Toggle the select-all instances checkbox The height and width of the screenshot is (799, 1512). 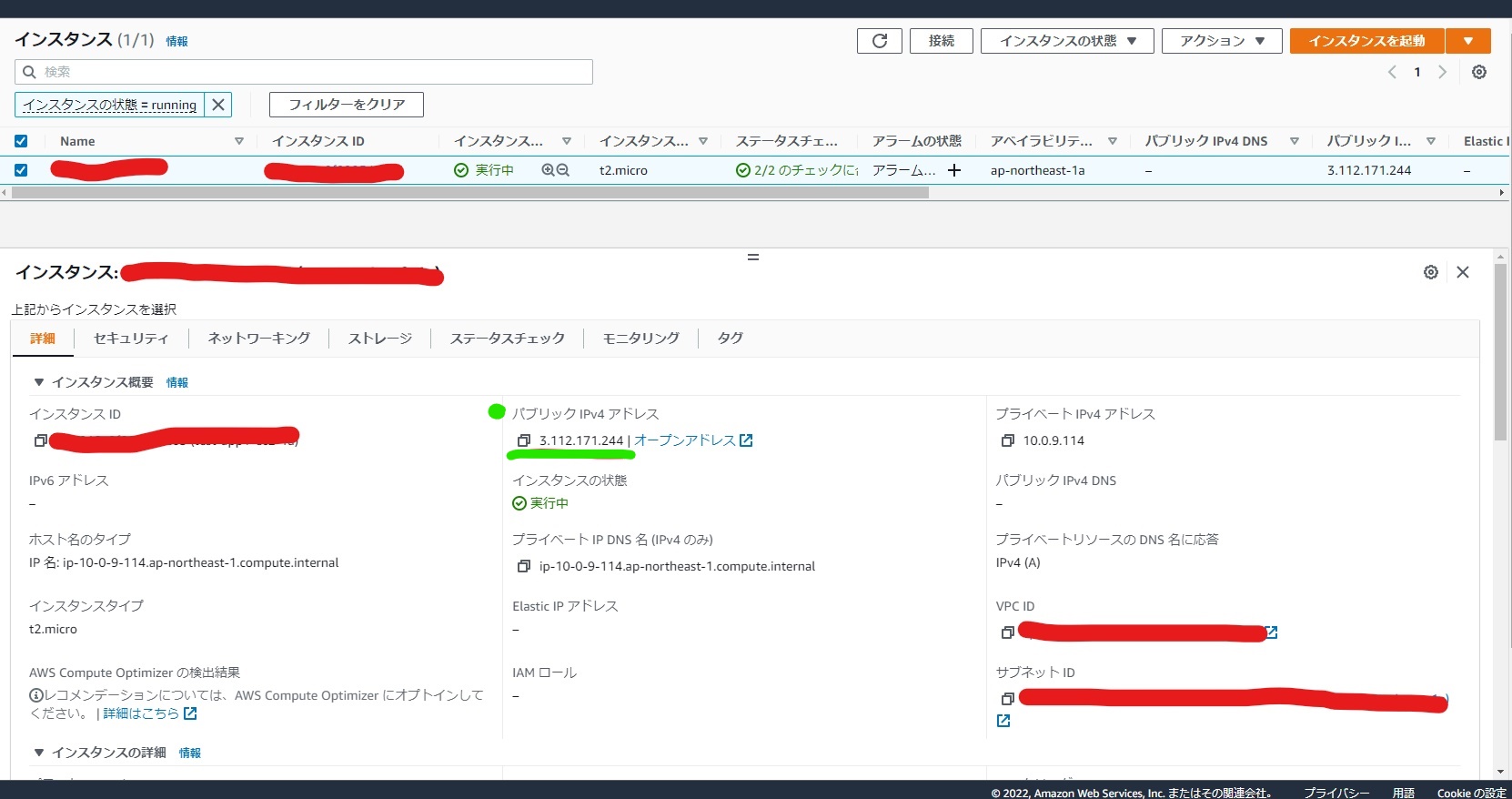[21, 141]
